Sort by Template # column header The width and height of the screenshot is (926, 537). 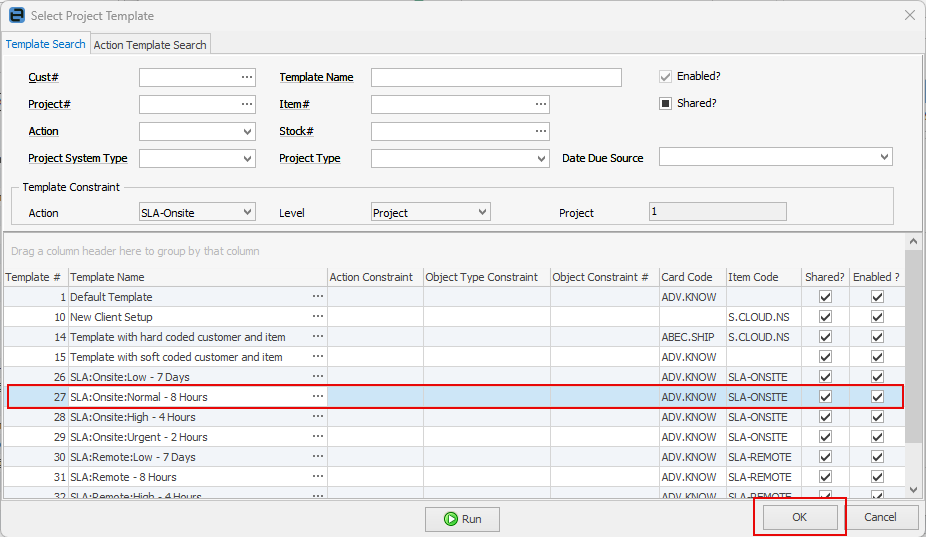(35, 277)
